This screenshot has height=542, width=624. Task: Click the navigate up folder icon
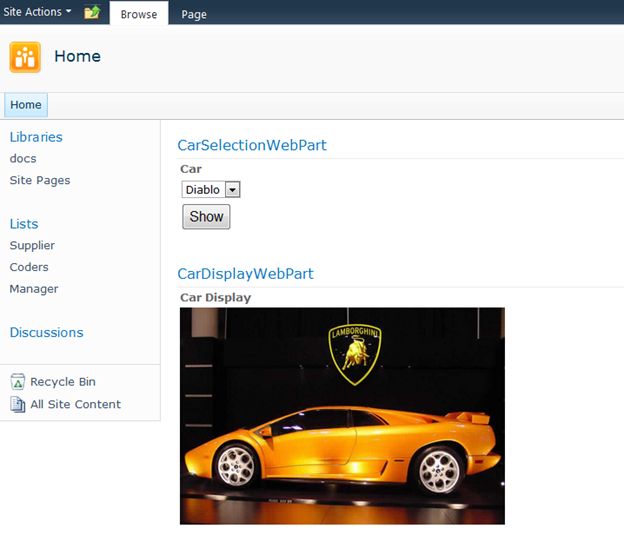pyautogui.click(x=92, y=12)
